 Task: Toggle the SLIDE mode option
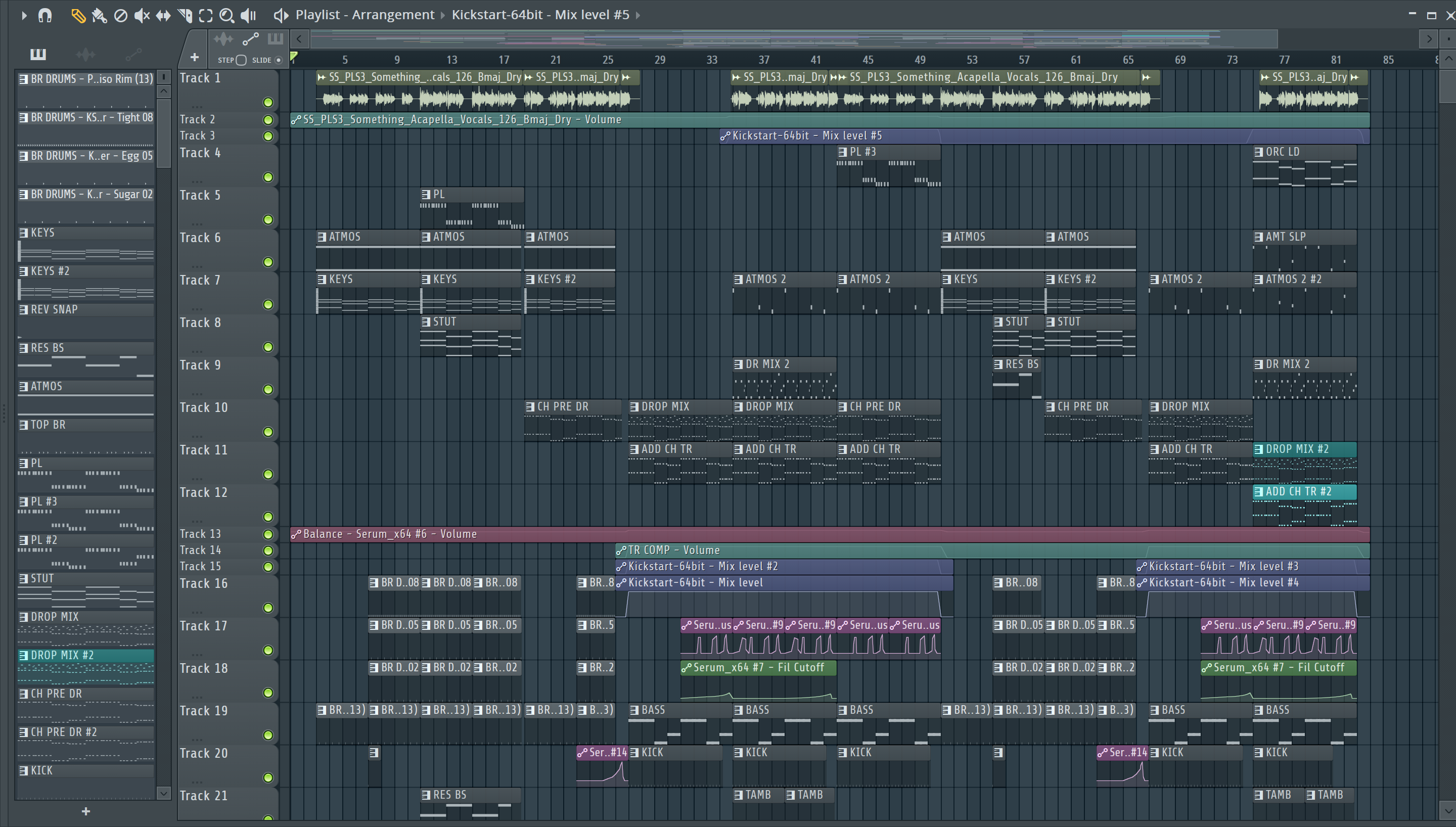278,60
